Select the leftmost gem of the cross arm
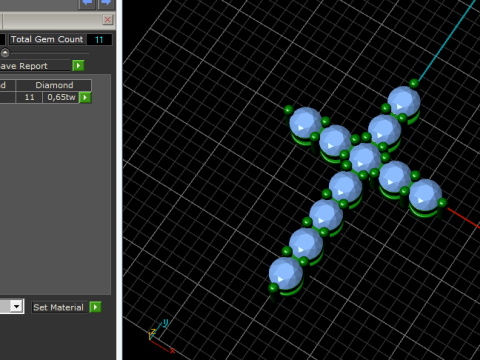 [x=305, y=122]
